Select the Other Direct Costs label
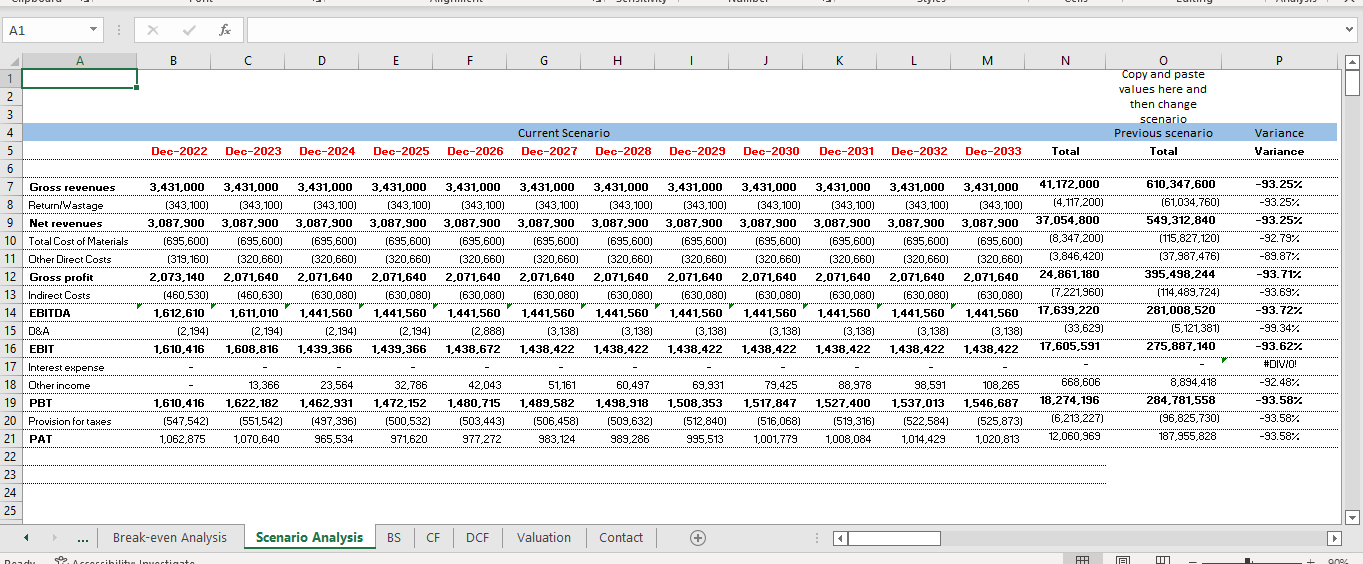This screenshot has width=1363, height=564. point(70,259)
